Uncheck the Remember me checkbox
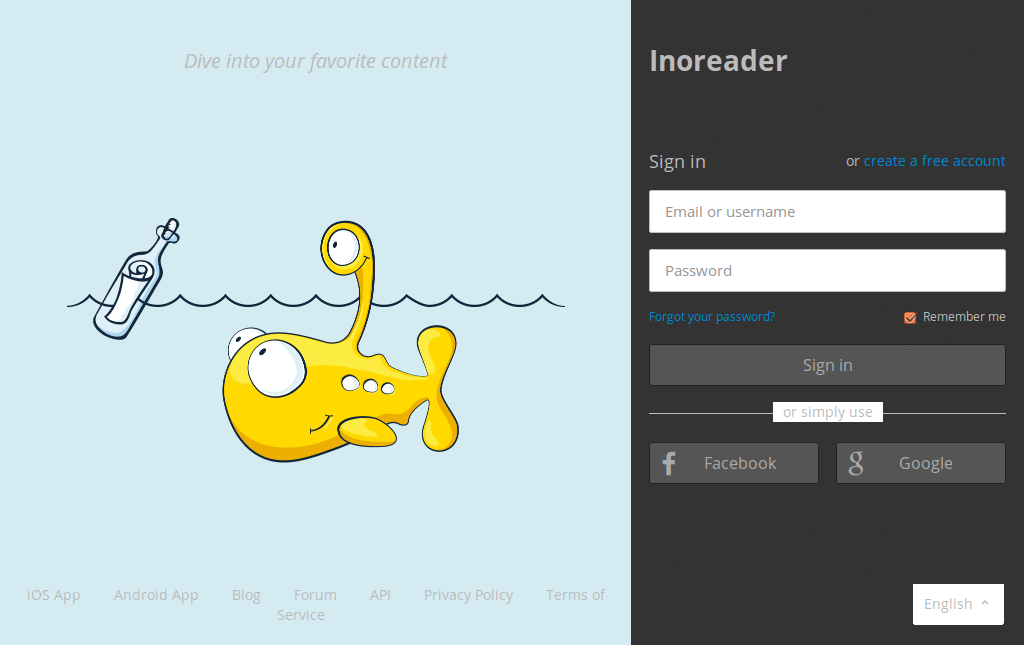Screen dimensions: 1024x645 [910, 316]
